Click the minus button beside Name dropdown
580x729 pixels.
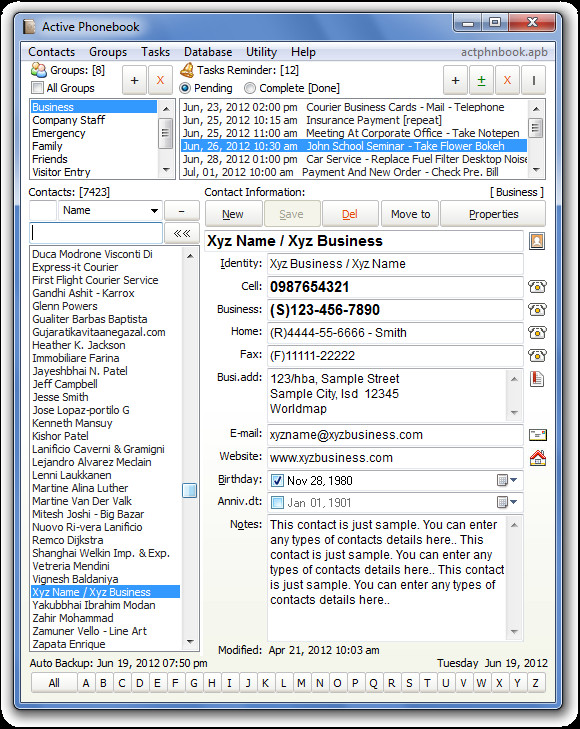tap(182, 211)
